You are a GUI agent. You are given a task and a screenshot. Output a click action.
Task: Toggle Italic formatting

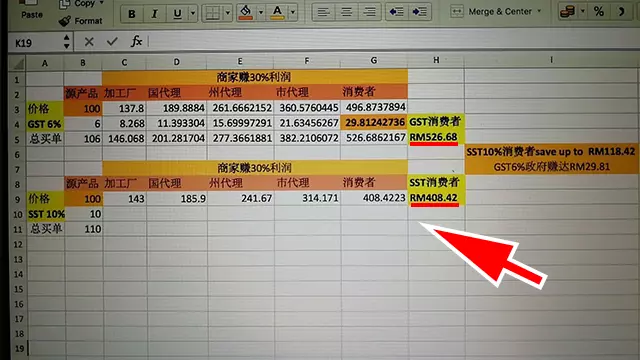(154, 14)
